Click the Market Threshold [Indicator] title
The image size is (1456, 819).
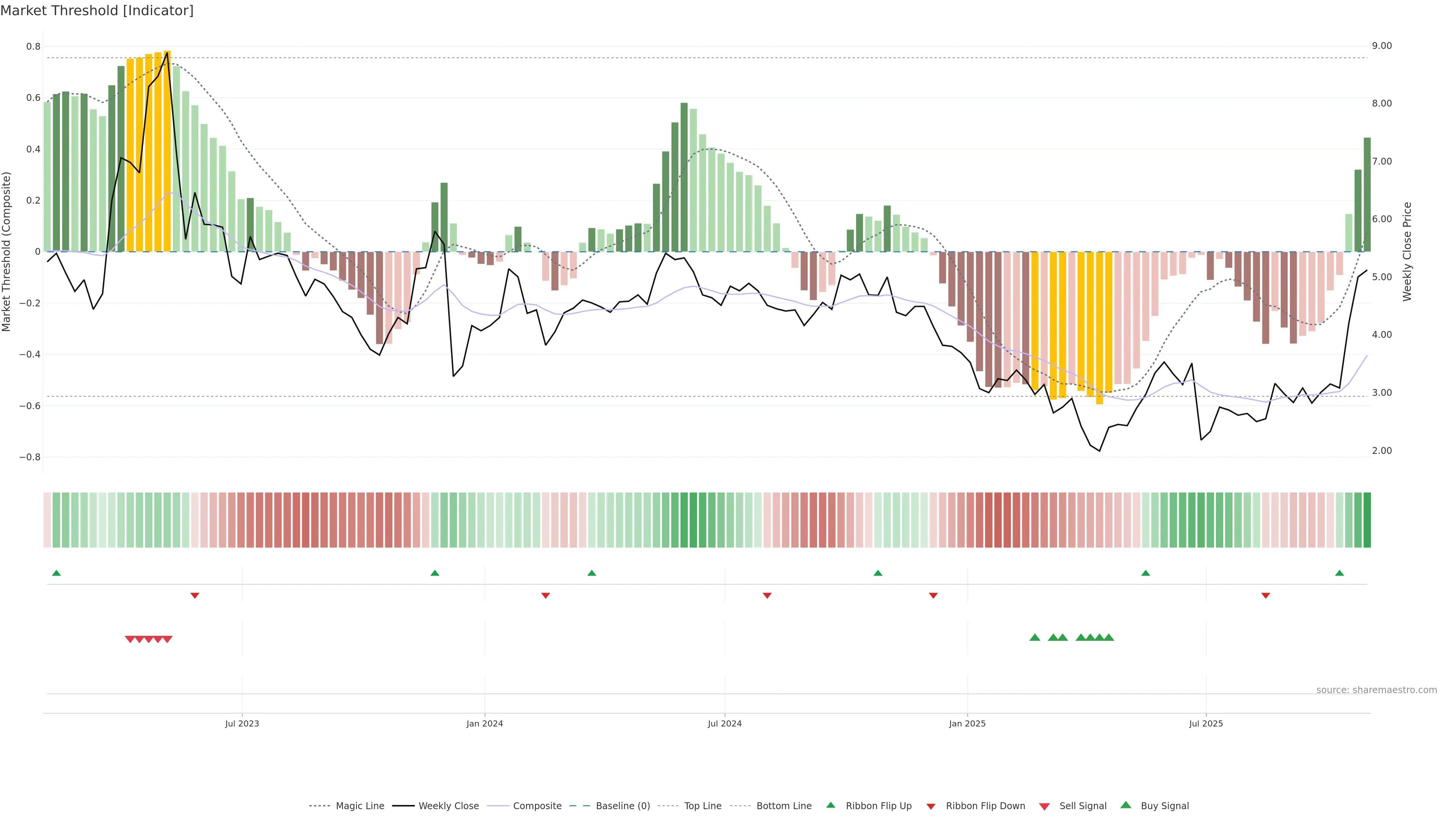[97, 11]
